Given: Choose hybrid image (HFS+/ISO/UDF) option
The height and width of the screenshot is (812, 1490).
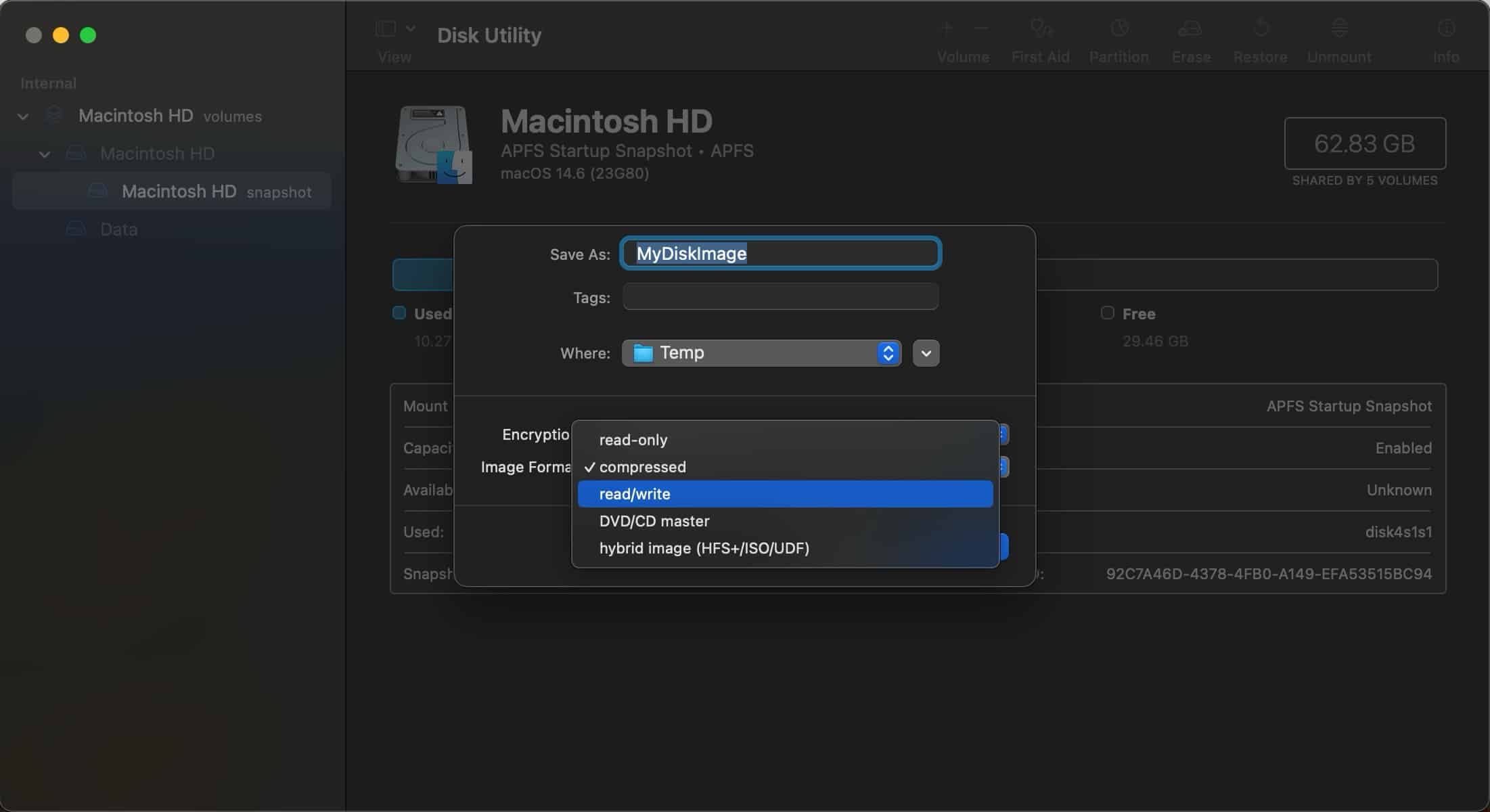Looking at the screenshot, I should [x=785, y=548].
